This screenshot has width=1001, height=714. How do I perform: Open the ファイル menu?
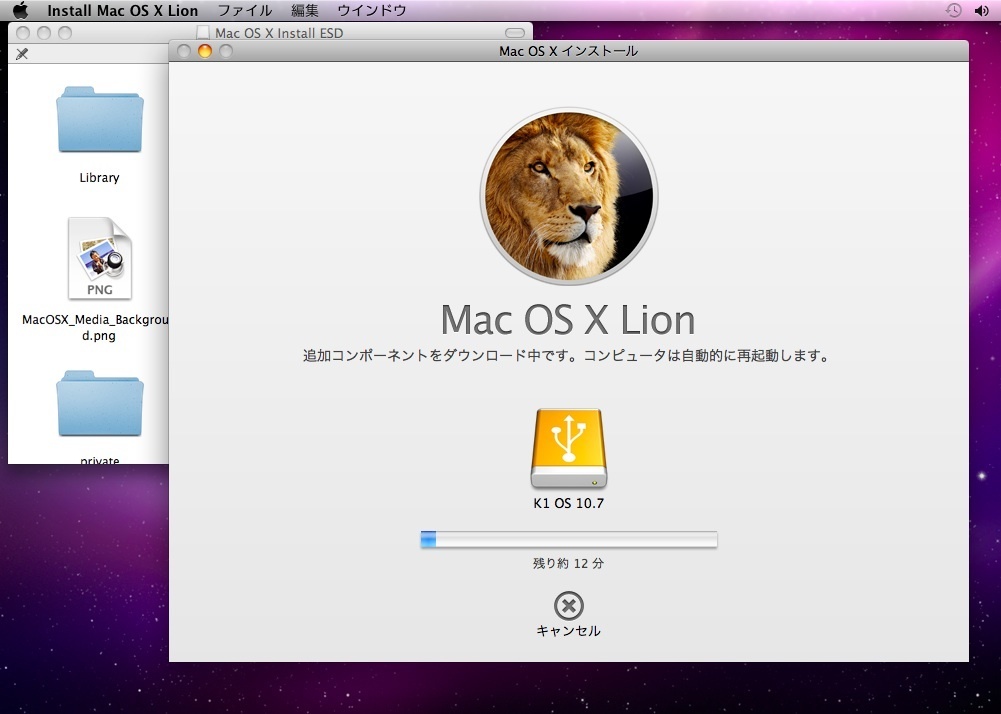click(245, 10)
